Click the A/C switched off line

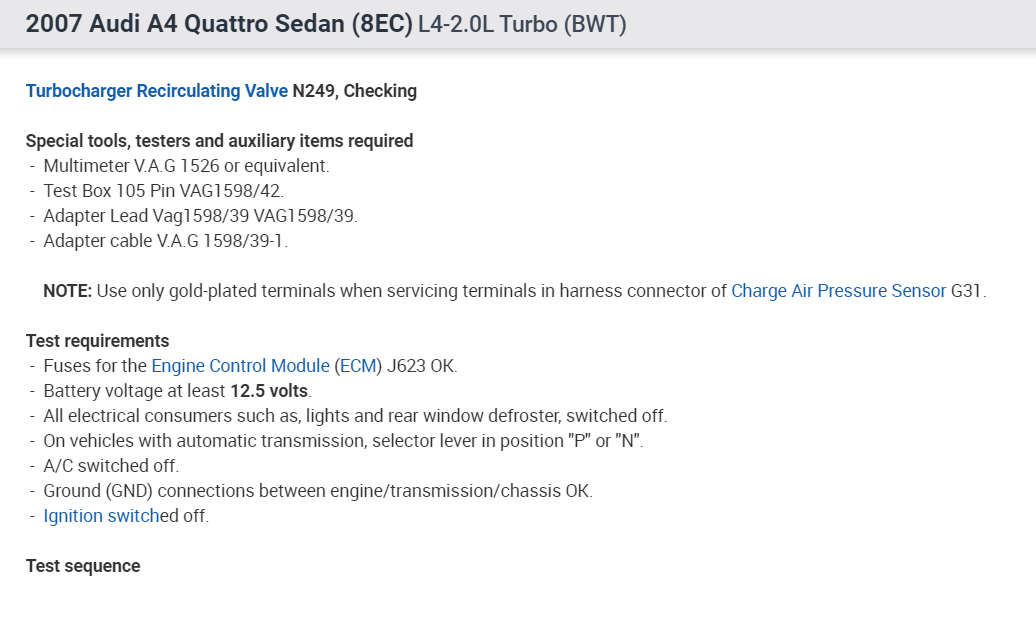[111, 466]
